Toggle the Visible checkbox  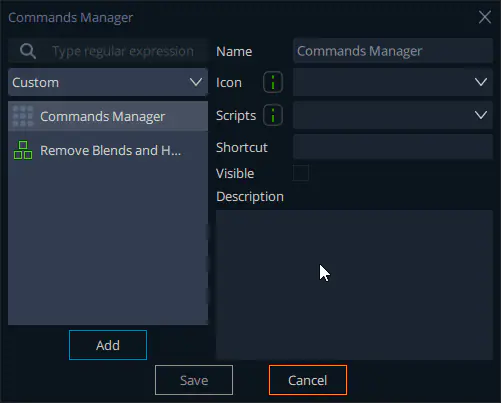301,173
